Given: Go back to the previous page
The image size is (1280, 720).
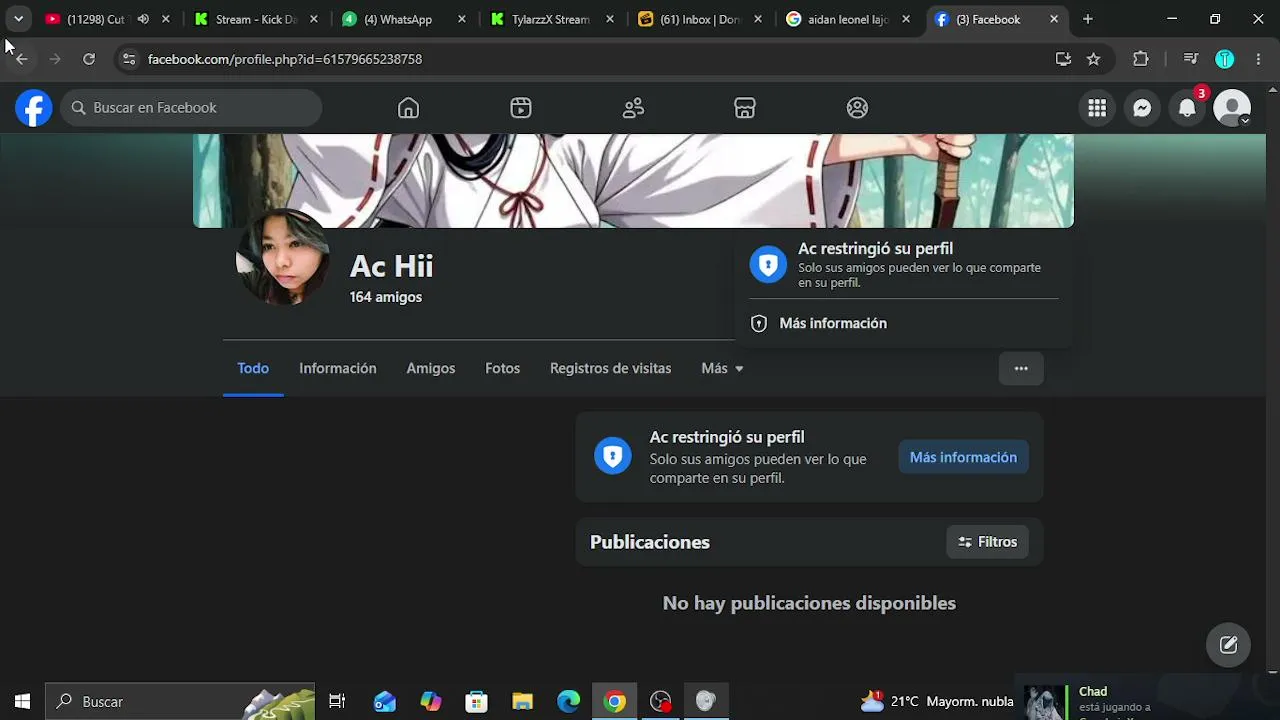Looking at the screenshot, I should pyautogui.click(x=22, y=59).
